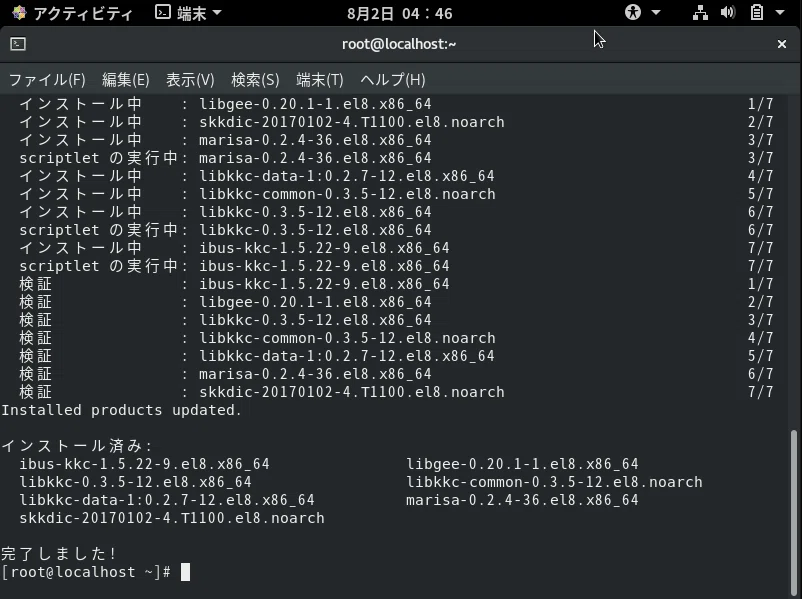Open the 端末(T) menu
Screen dimensions: 802x599
pos(320,80)
